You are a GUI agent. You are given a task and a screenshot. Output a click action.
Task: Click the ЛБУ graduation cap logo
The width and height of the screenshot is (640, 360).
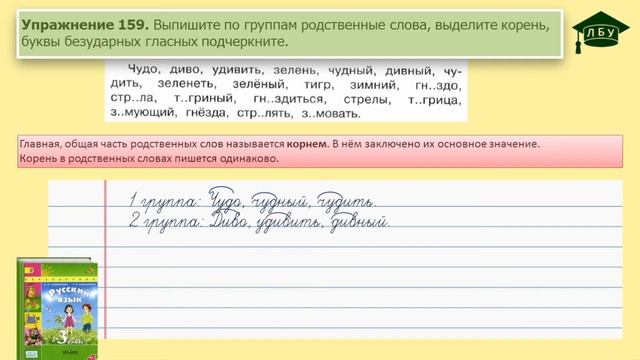coord(600,32)
